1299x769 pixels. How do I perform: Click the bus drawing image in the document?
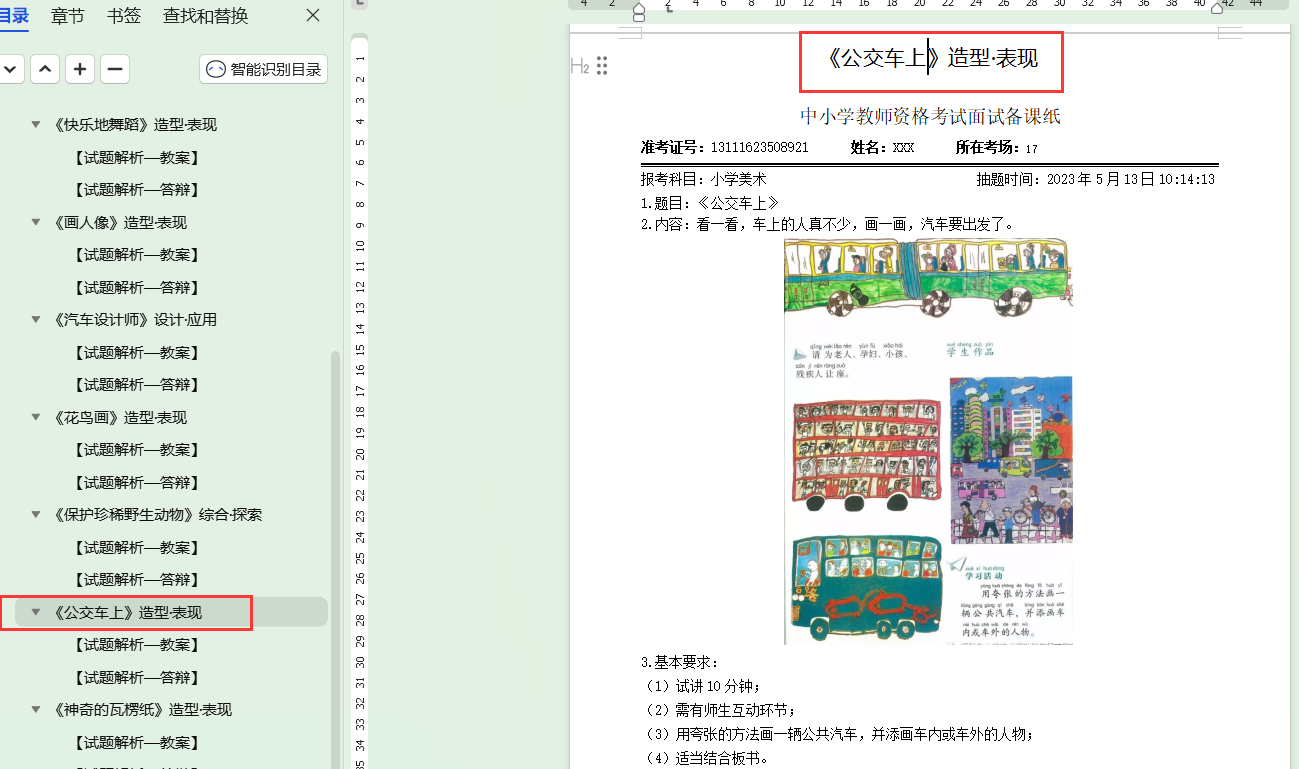tap(928, 440)
